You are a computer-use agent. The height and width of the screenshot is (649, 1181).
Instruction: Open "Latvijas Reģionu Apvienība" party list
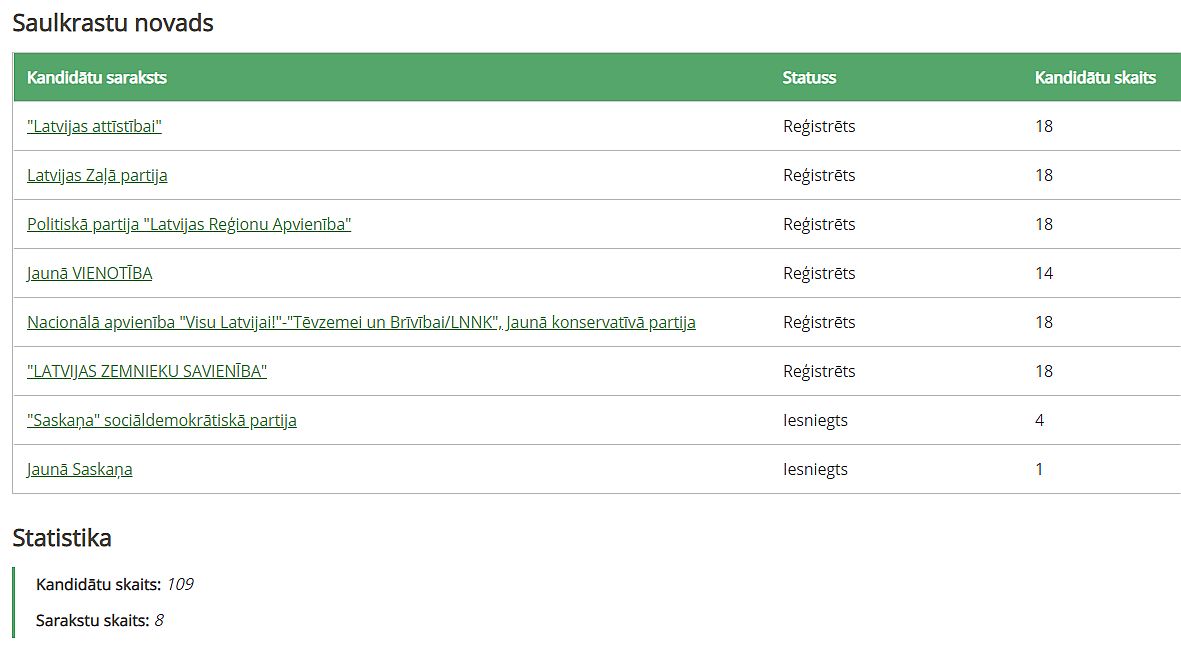pyautogui.click(x=189, y=224)
